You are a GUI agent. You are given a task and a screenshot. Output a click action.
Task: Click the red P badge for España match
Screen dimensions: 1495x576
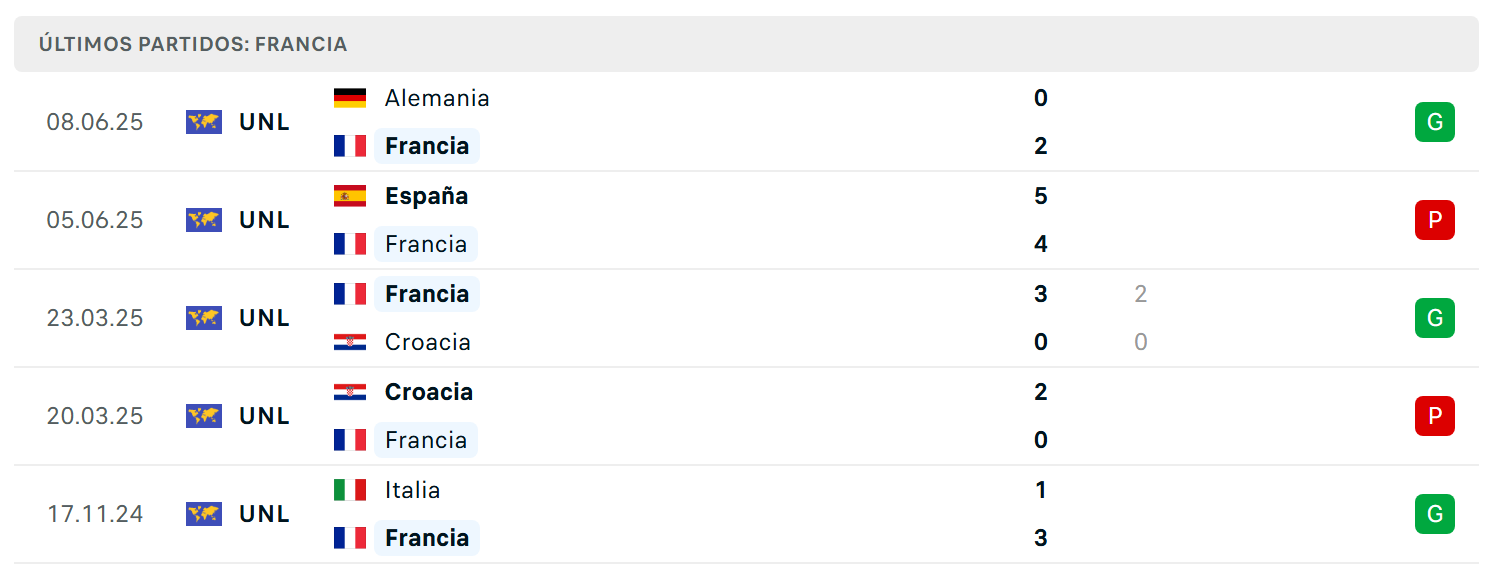coord(1434,220)
